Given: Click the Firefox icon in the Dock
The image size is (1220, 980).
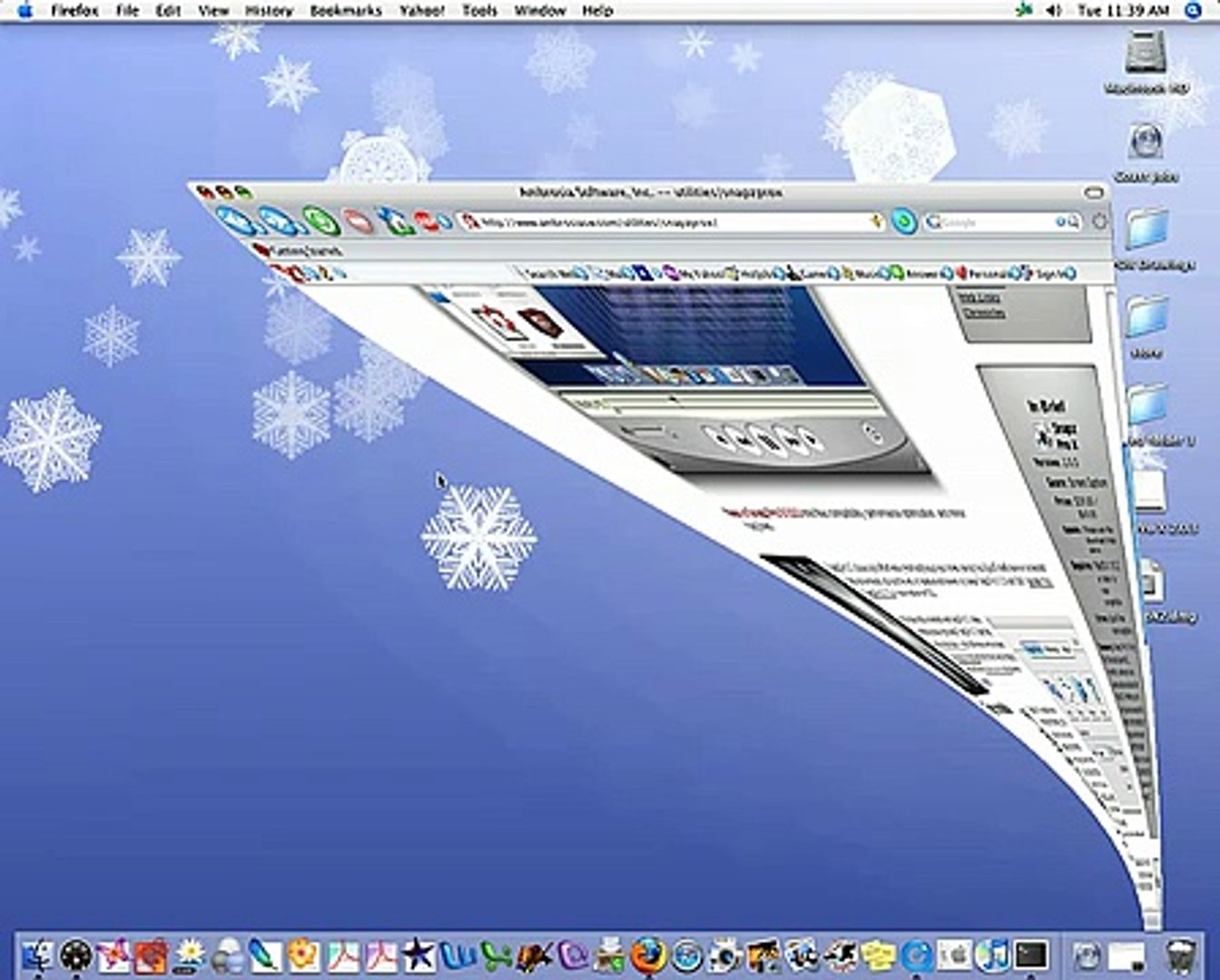Looking at the screenshot, I should (647, 955).
